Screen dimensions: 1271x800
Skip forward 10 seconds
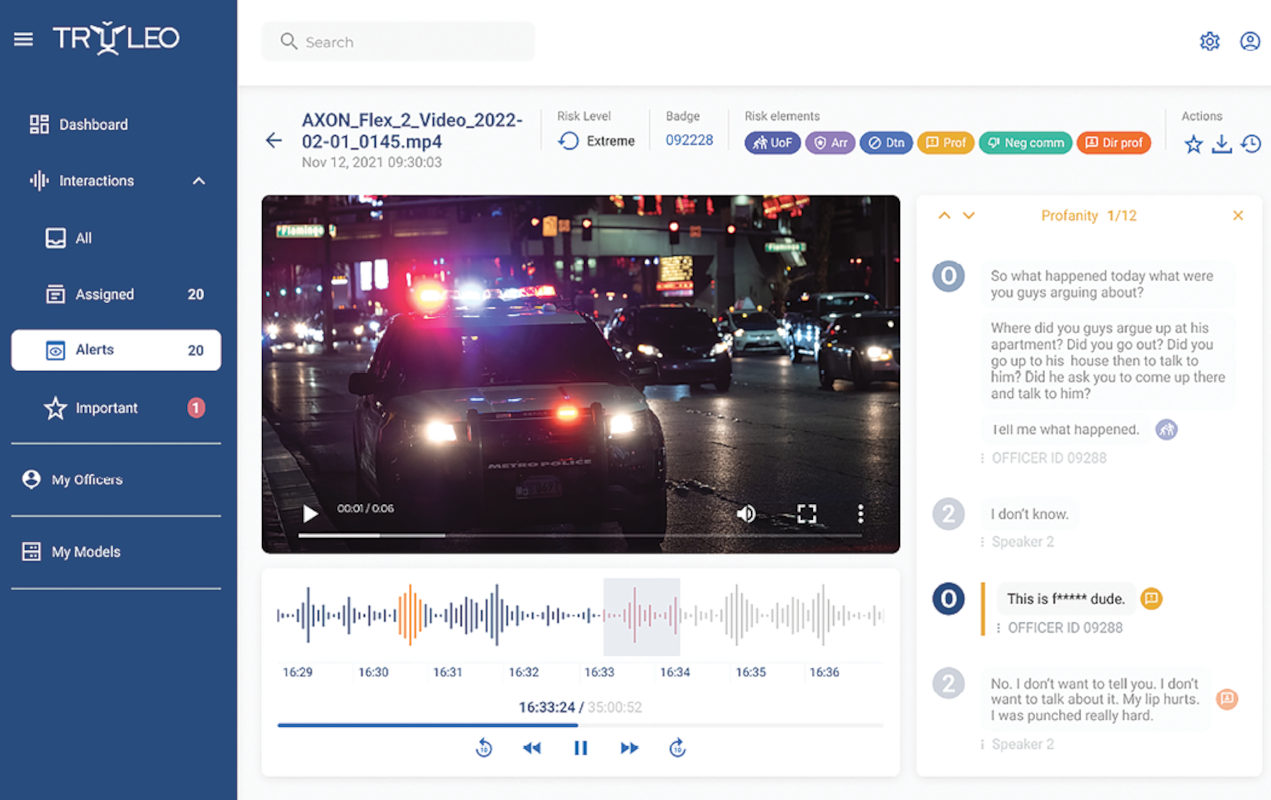677,747
